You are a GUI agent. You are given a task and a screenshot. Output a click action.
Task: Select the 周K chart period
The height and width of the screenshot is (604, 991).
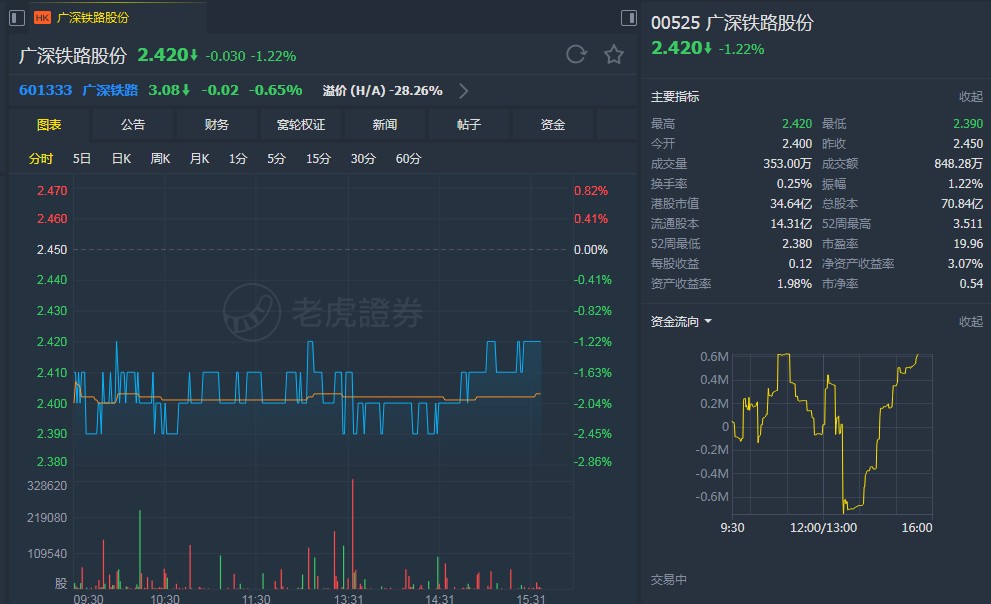[x=161, y=159]
